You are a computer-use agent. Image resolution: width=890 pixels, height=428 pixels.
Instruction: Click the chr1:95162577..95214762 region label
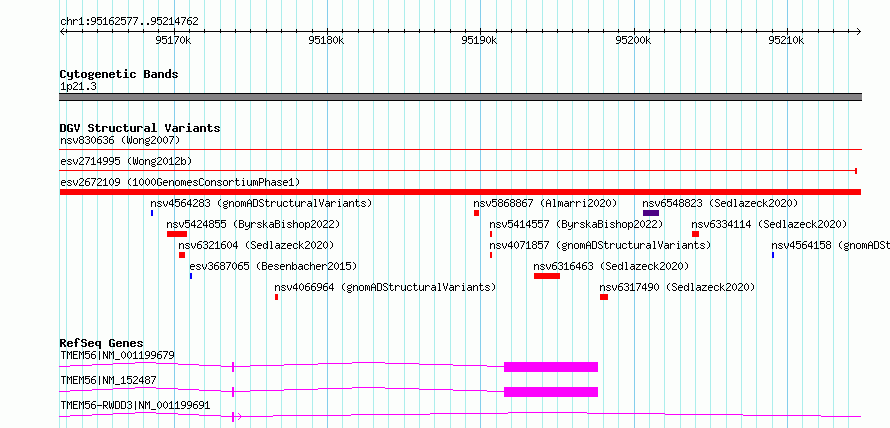129,22
